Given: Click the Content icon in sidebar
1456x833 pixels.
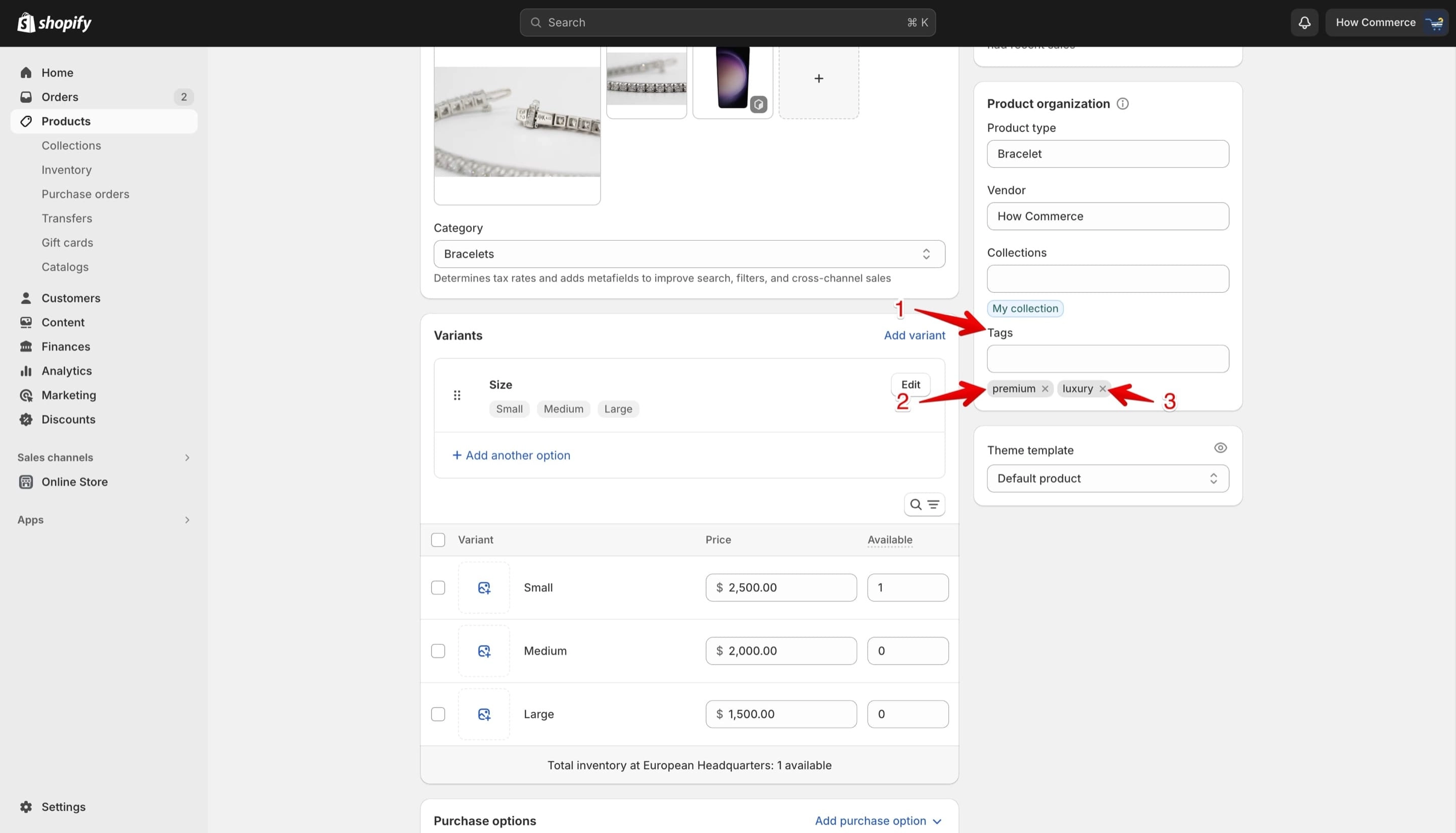Looking at the screenshot, I should (x=26, y=322).
